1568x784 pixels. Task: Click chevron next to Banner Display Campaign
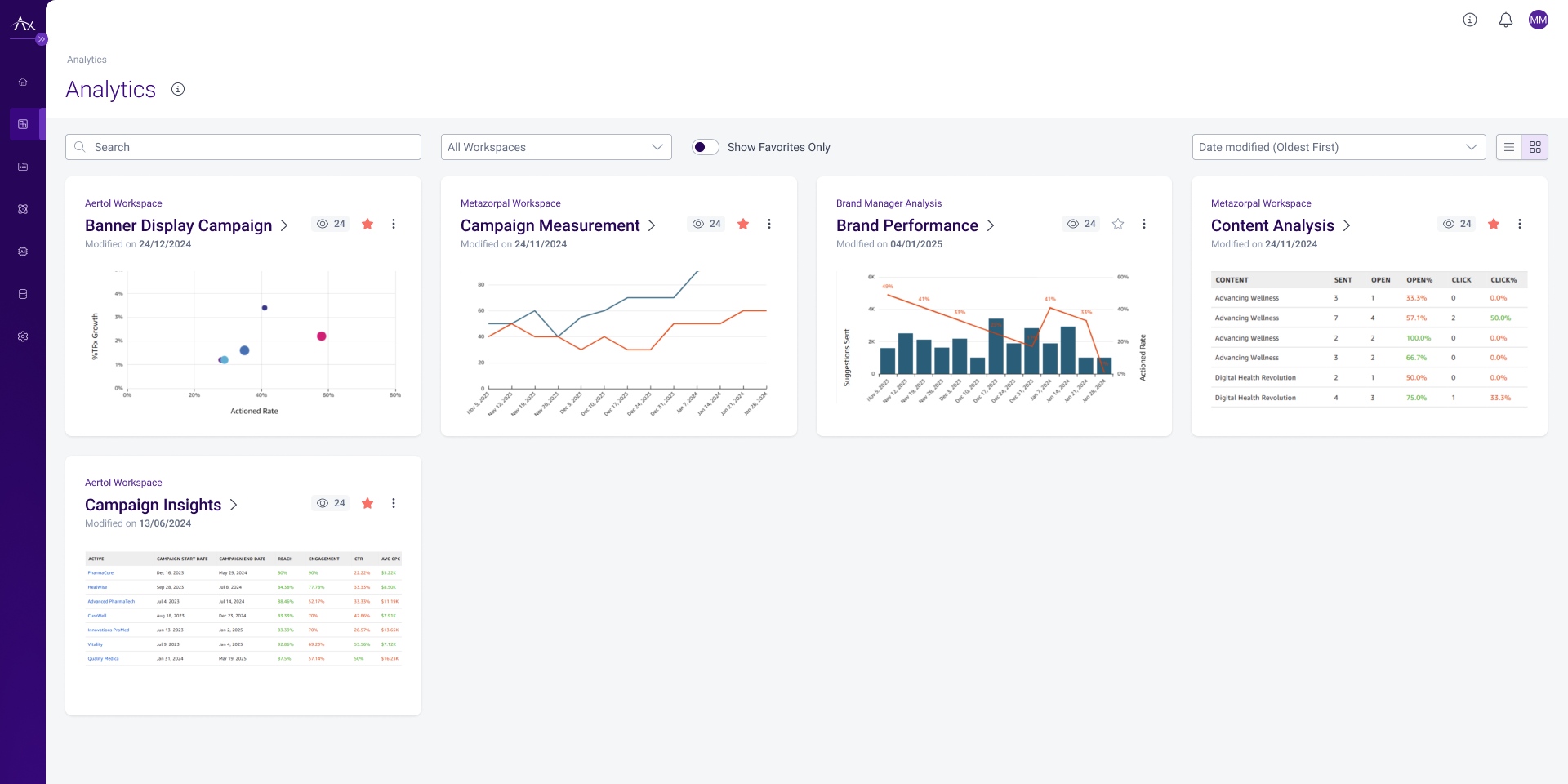[284, 225]
